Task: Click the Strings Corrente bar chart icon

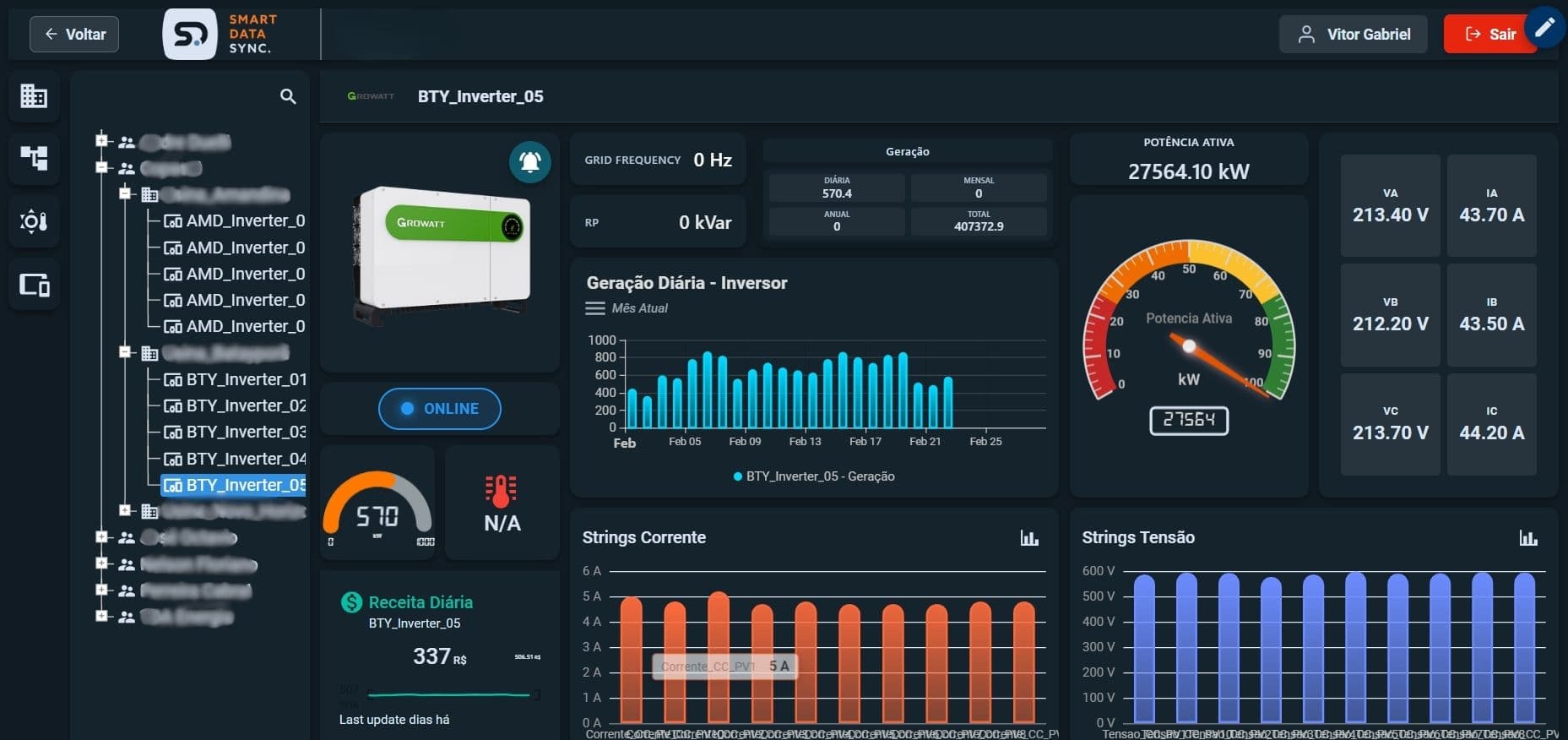Action: 1028,538
